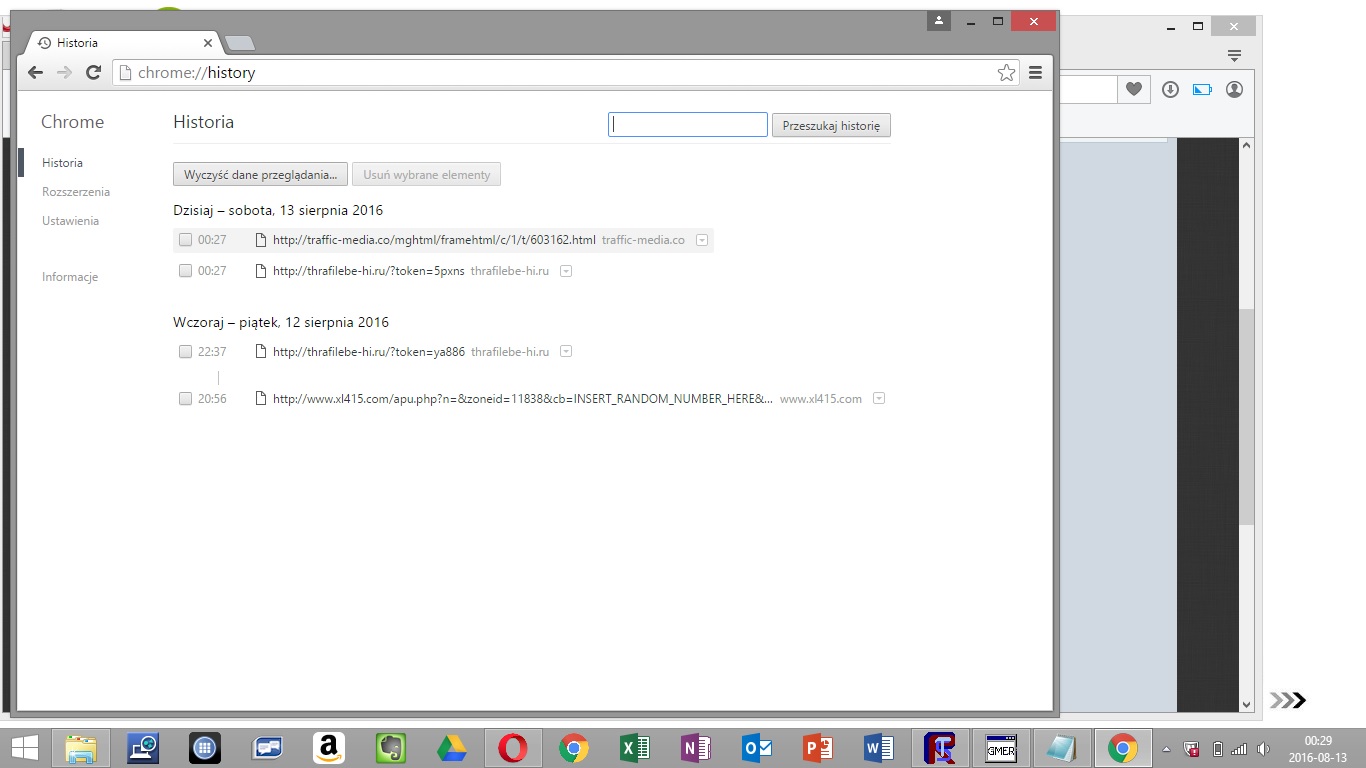Viewport: 1366px width, 768px height.
Task: Expand dropdown arrow beside traffic-media.co
Action: tap(702, 240)
